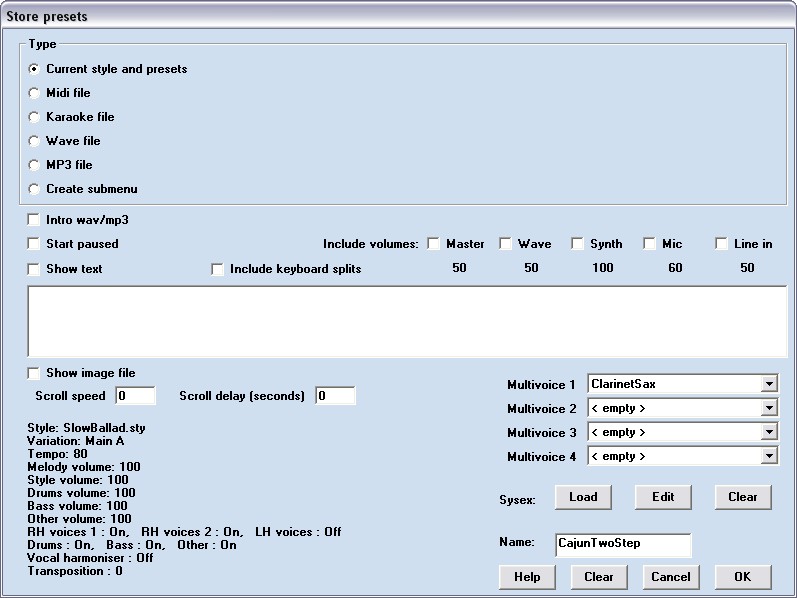Enable Include keyboard splits checkbox
The height and width of the screenshot is (598, 797).
[218, 269]
